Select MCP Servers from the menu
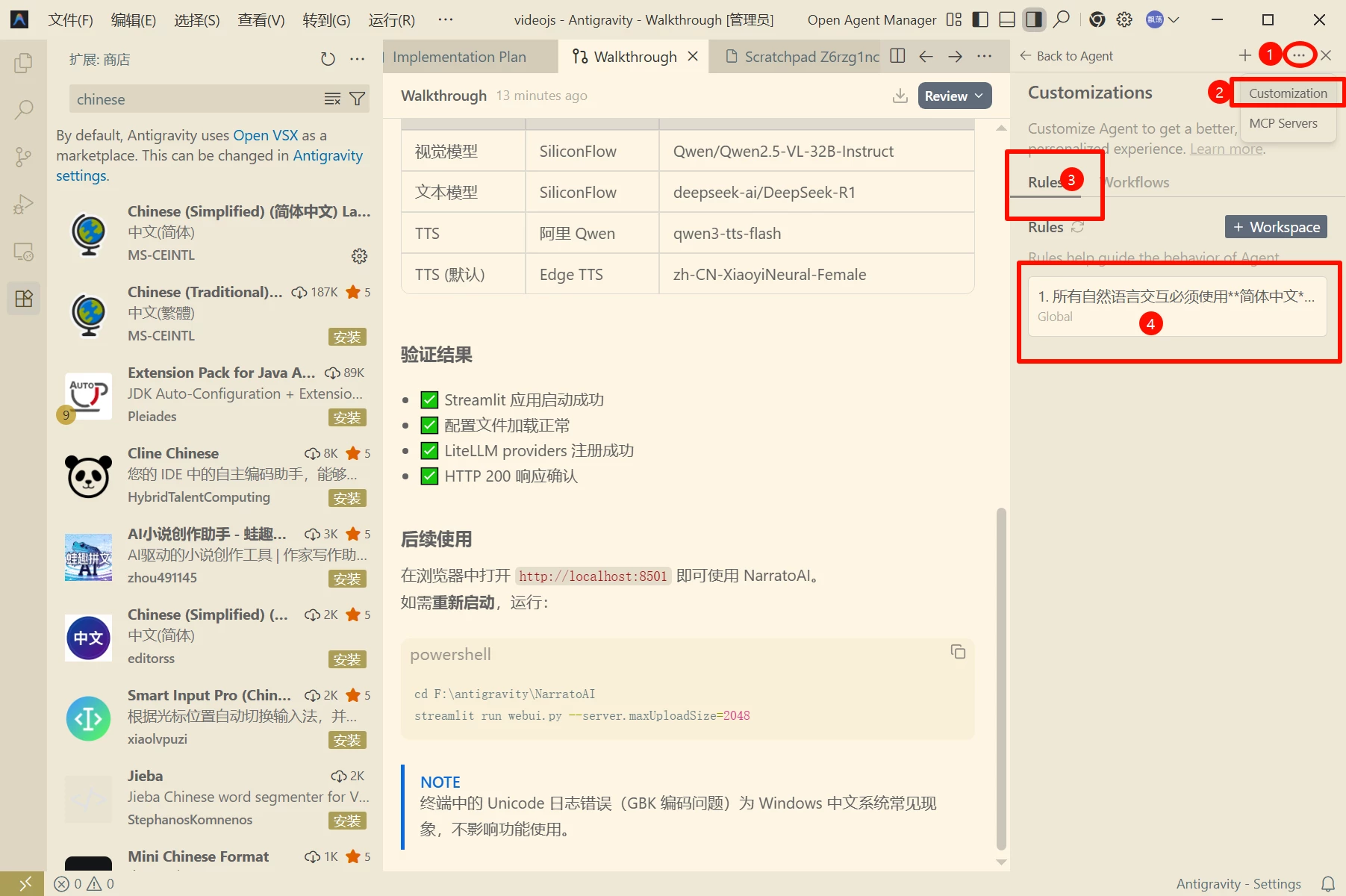Screen dimensions: 1346x896 click(x=1283, y=123)
